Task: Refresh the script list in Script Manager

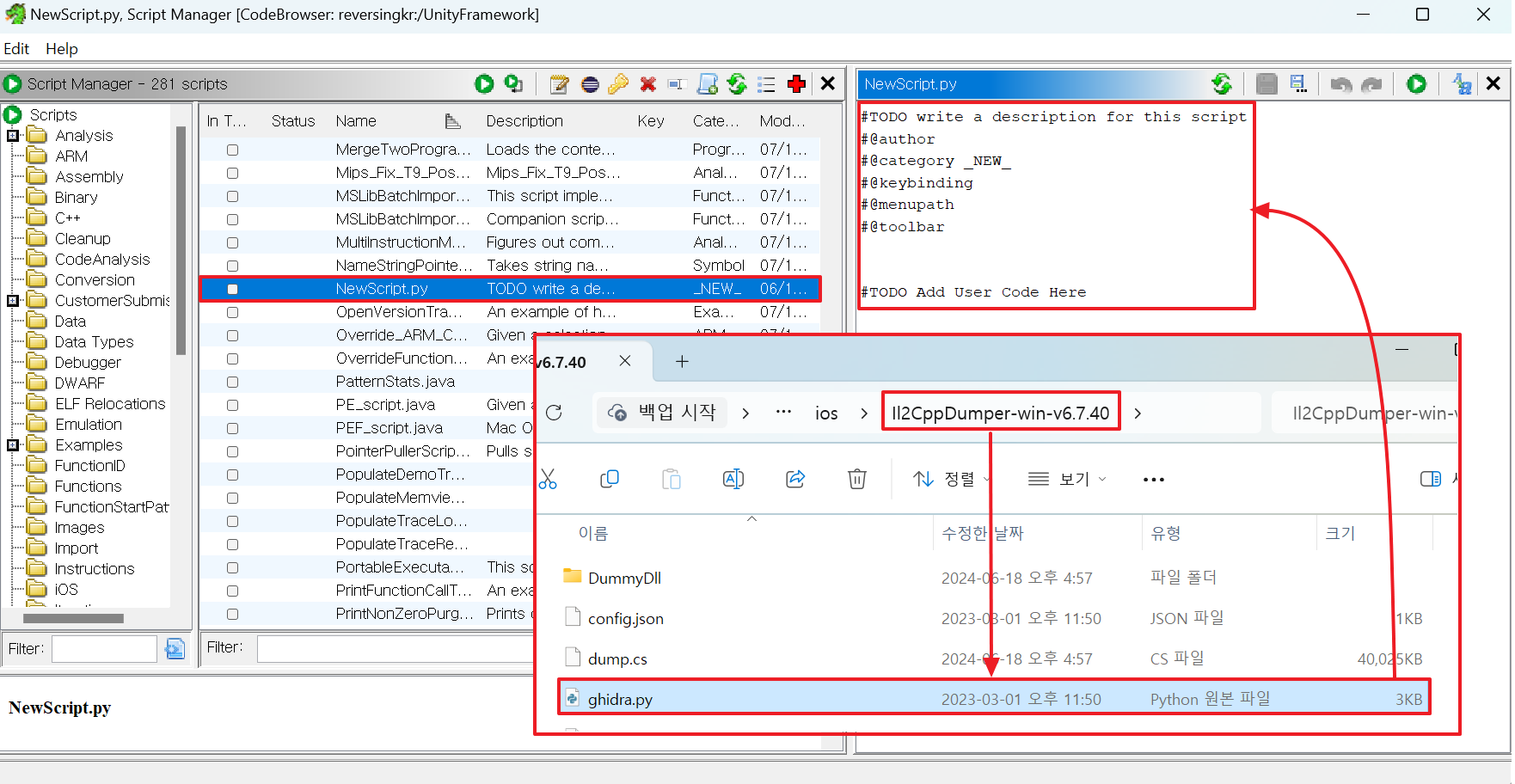Action: 737,83
